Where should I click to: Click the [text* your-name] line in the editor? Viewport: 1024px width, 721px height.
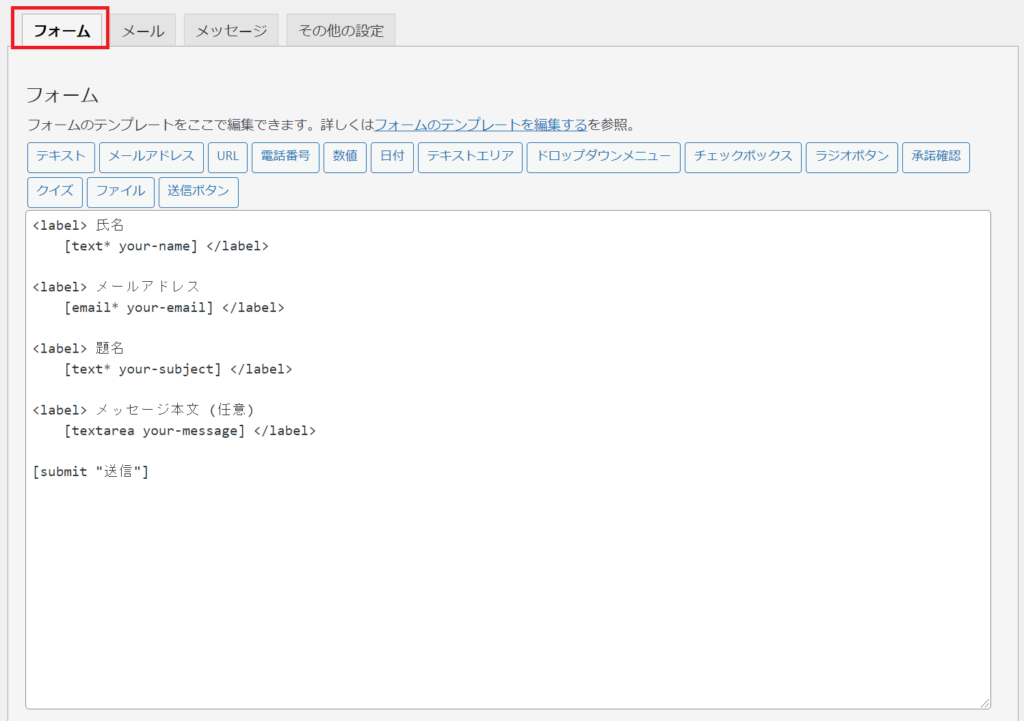(x=166, y=246)
